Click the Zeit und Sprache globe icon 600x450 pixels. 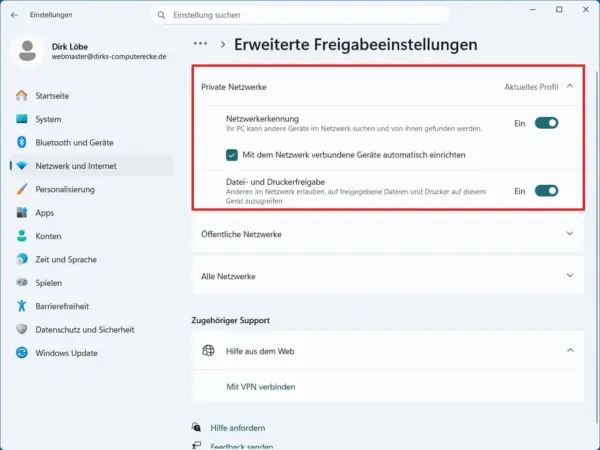pyautogui.click(x=22, y=259)
